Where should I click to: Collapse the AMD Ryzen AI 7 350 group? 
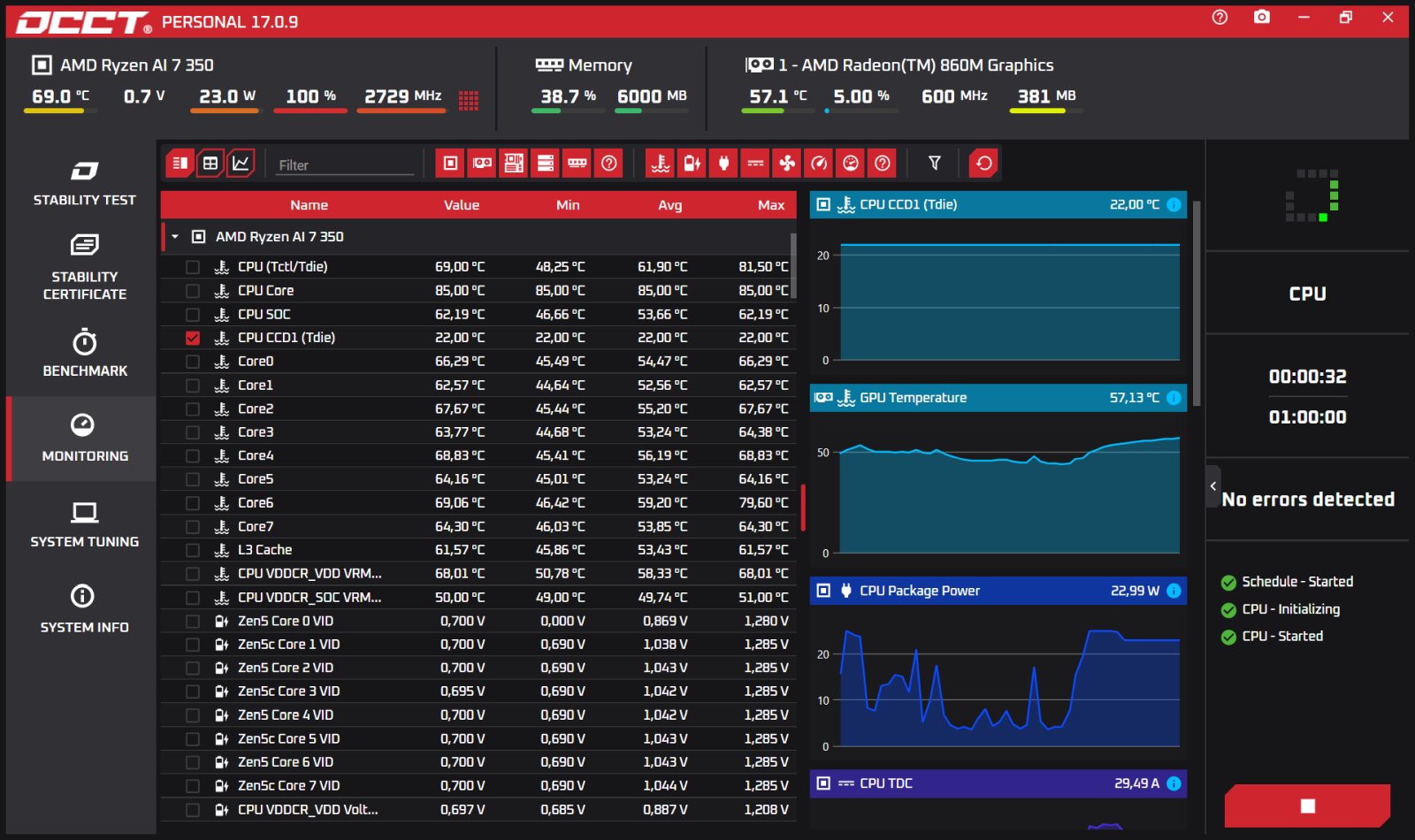[x=175, y=237]
